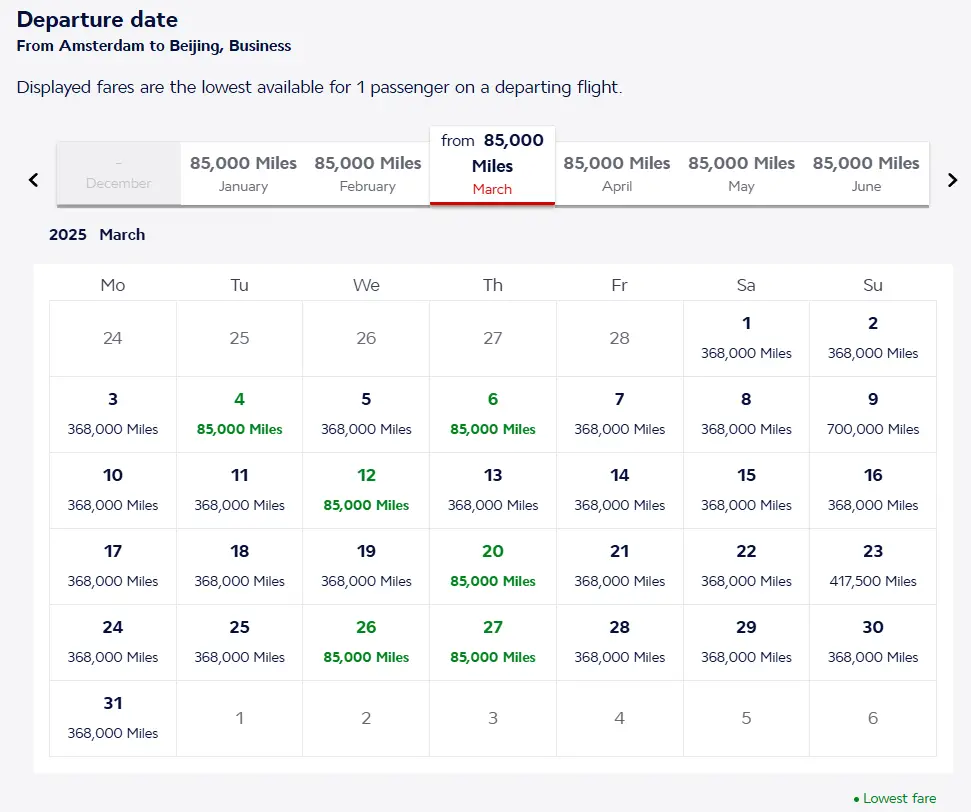Click the next months right arrow
Viewport: 971px width, 812px height.
point(952,180)
